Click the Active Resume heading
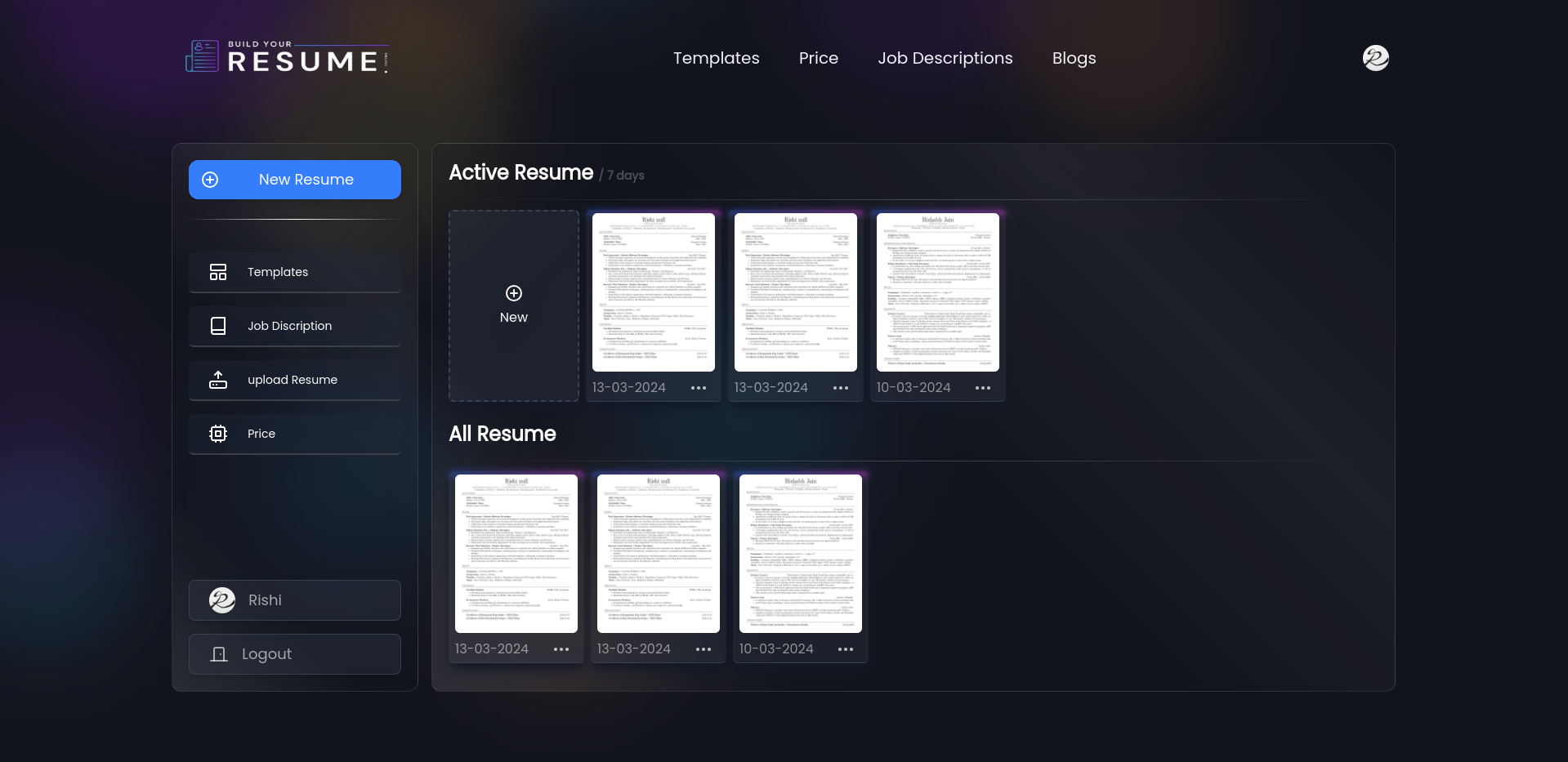This screenshot has width=1568, height=762. click(521, 172)
